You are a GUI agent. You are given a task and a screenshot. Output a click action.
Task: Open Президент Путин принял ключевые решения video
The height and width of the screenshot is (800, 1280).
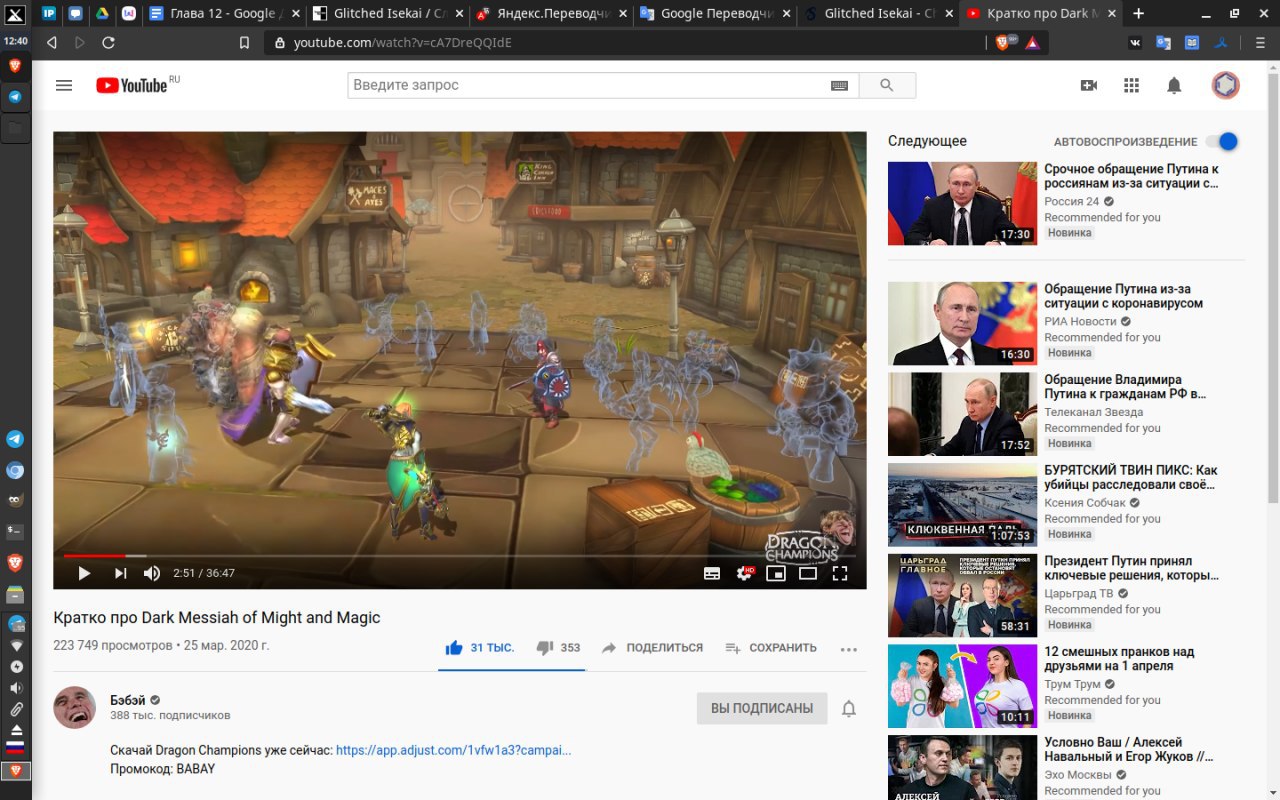pyautogui.click(x=962, y=595)
